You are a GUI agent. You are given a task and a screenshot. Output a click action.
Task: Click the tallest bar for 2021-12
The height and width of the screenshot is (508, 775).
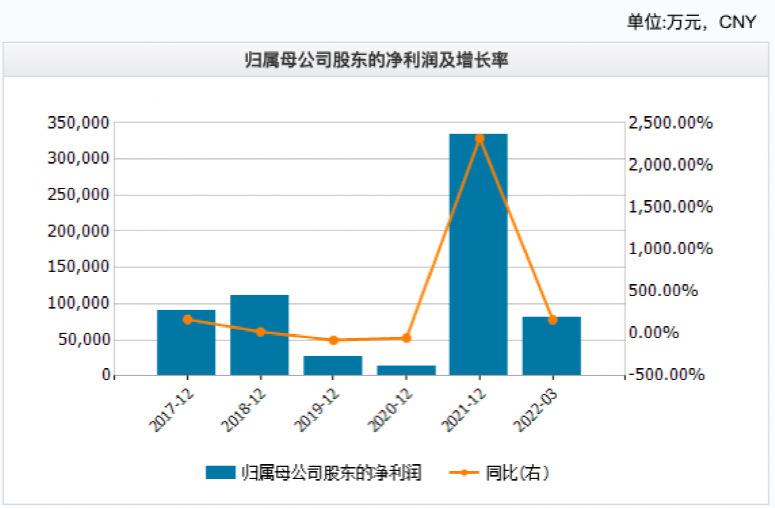pyautogui.click(x=478, y=255)
